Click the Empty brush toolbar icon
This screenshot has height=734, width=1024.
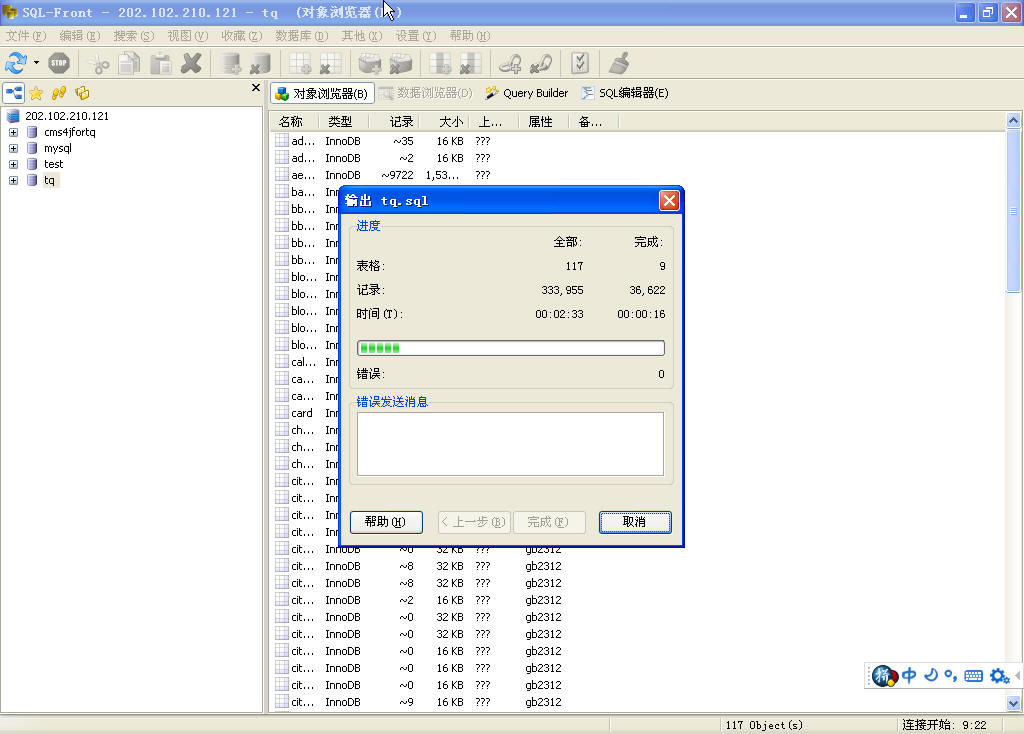[619, 63]
